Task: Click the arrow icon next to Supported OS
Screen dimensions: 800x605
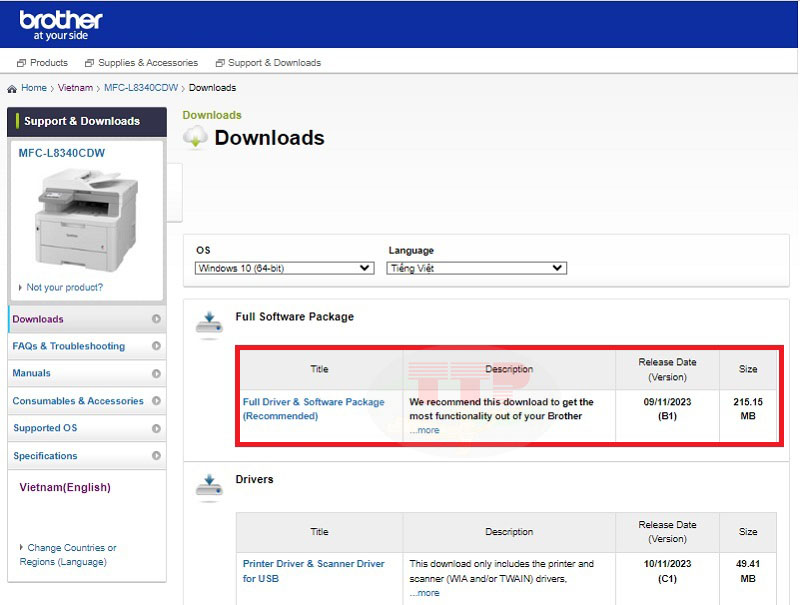Action: (x=156, y=428)
